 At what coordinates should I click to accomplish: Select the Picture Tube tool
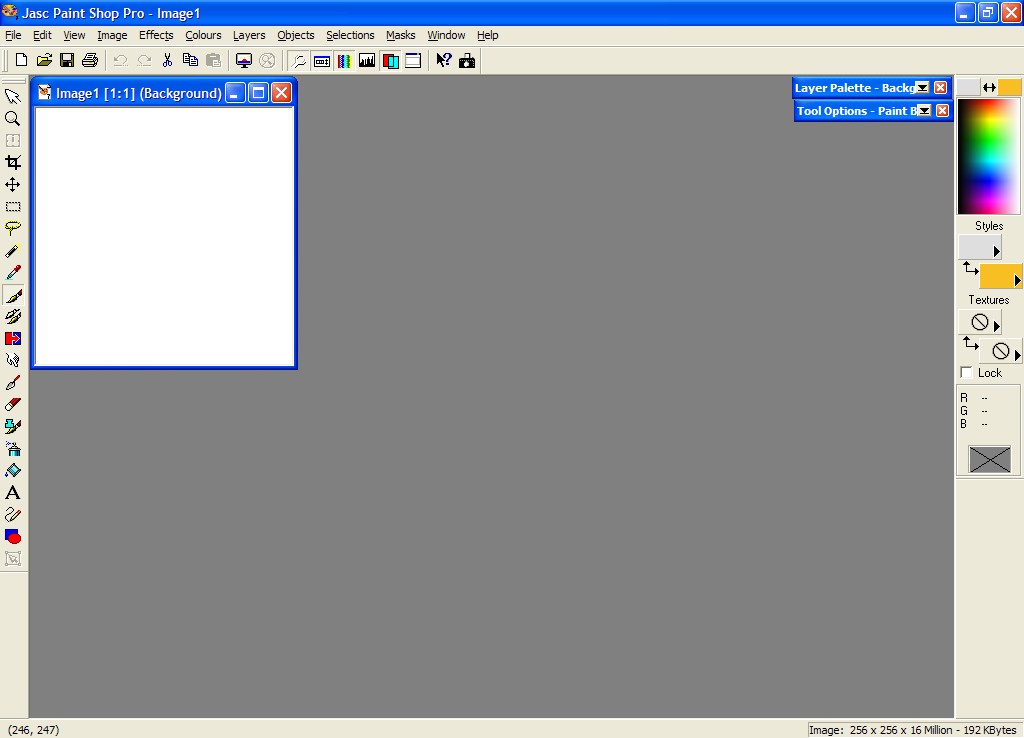tap(12, 426)
